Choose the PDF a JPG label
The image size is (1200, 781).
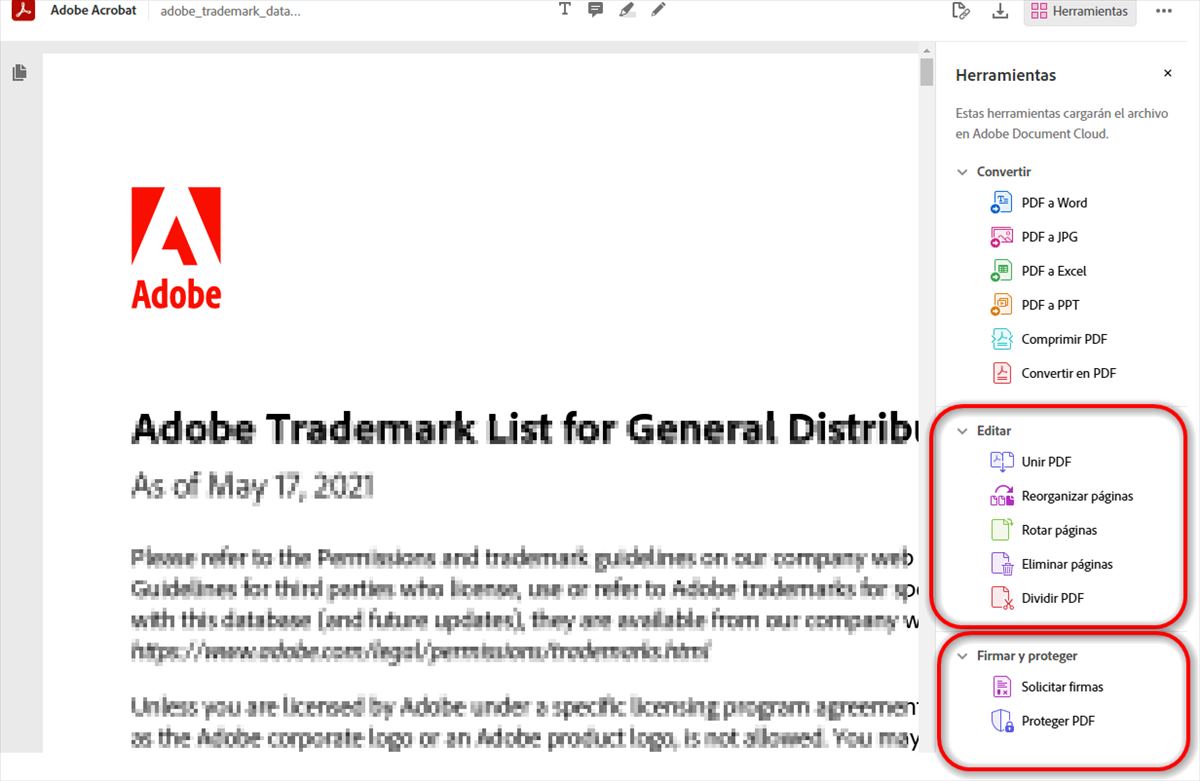point(1049,237)
